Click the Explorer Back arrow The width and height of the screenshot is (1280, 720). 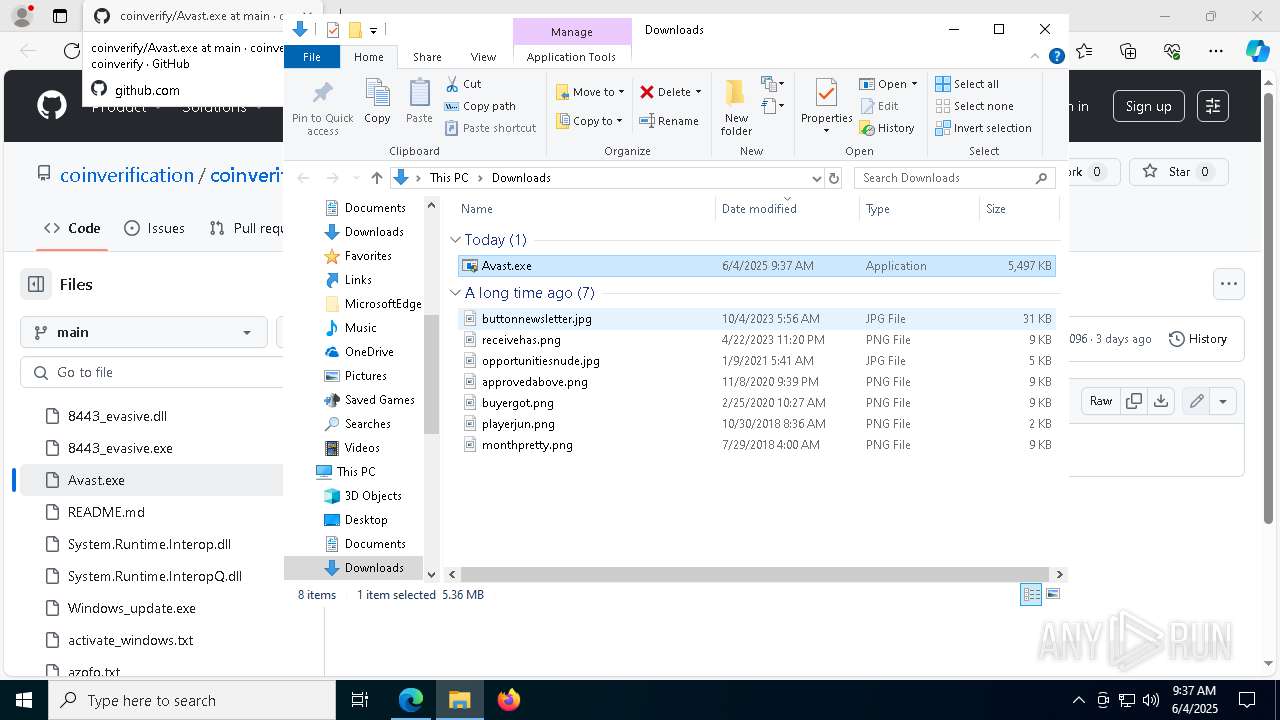304,178
